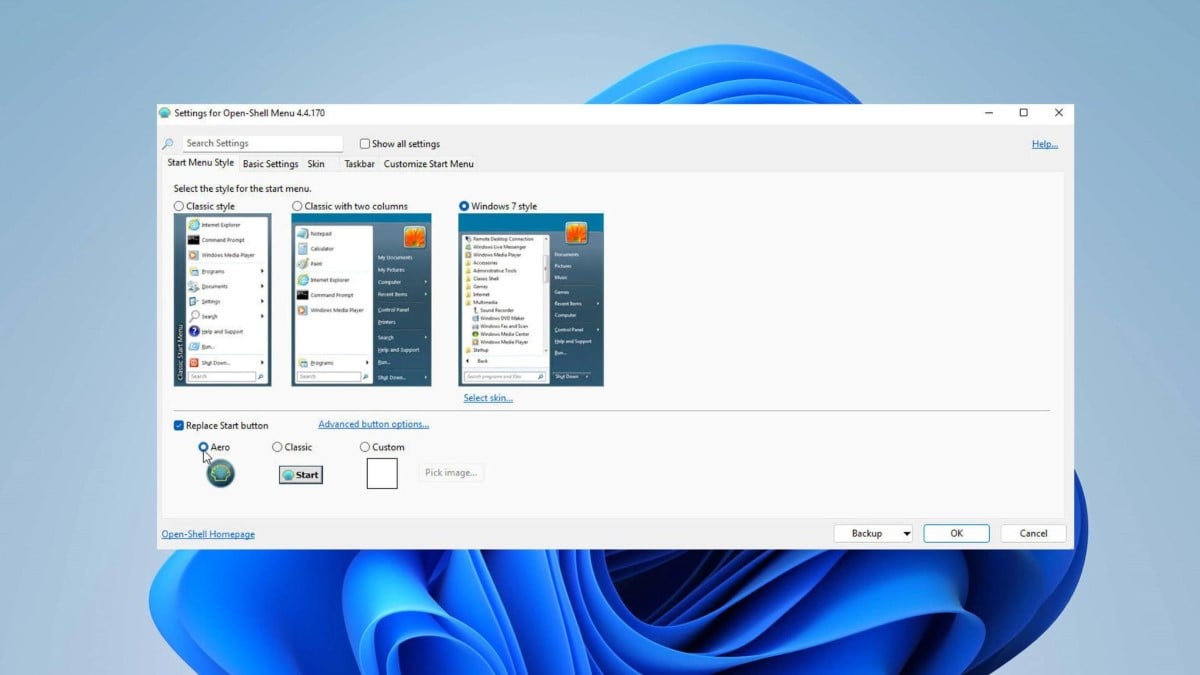Click the Windows DVD Maker icon in Windows 7 preview
The height and width of the screenshot is (675, 1200).
[476, 318]
